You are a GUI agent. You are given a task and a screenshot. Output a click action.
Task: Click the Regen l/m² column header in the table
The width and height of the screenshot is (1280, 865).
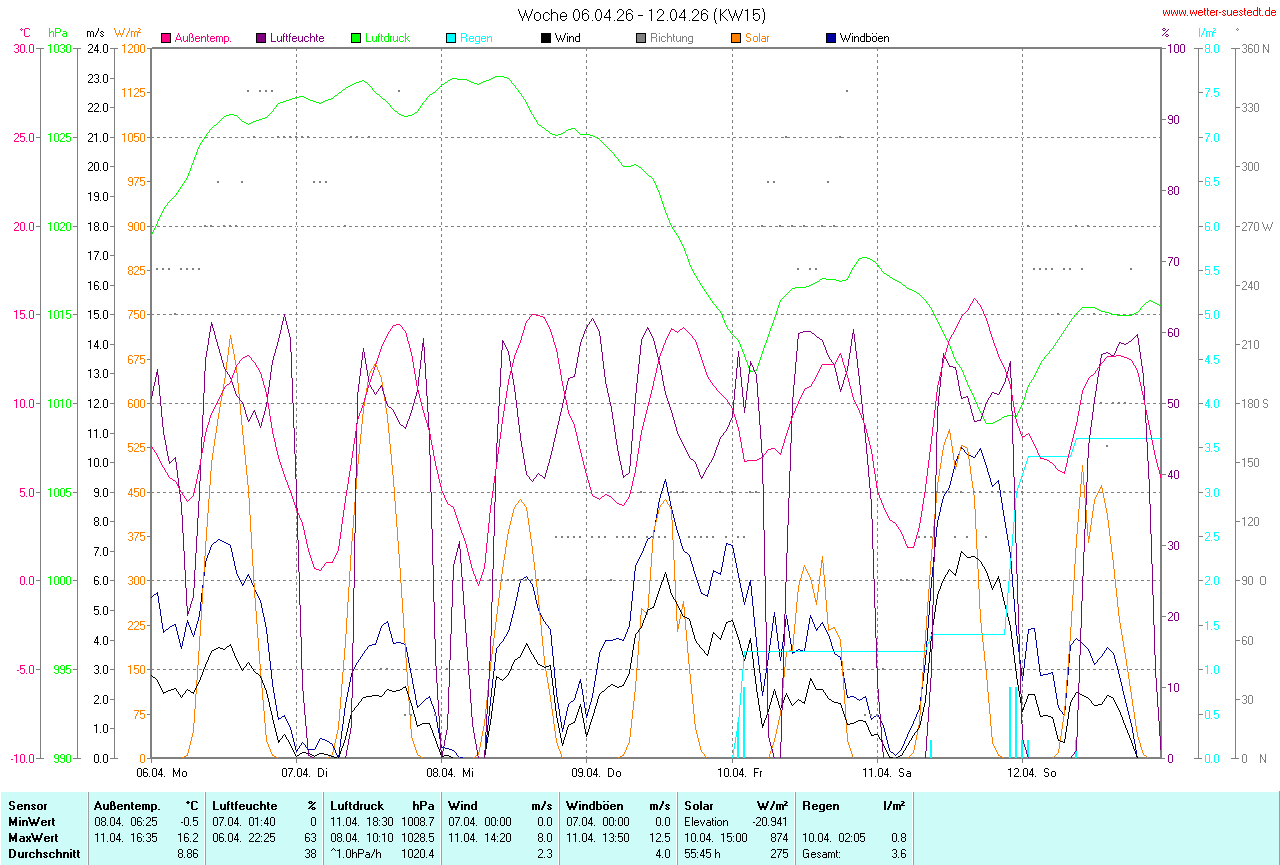point(853,805)
